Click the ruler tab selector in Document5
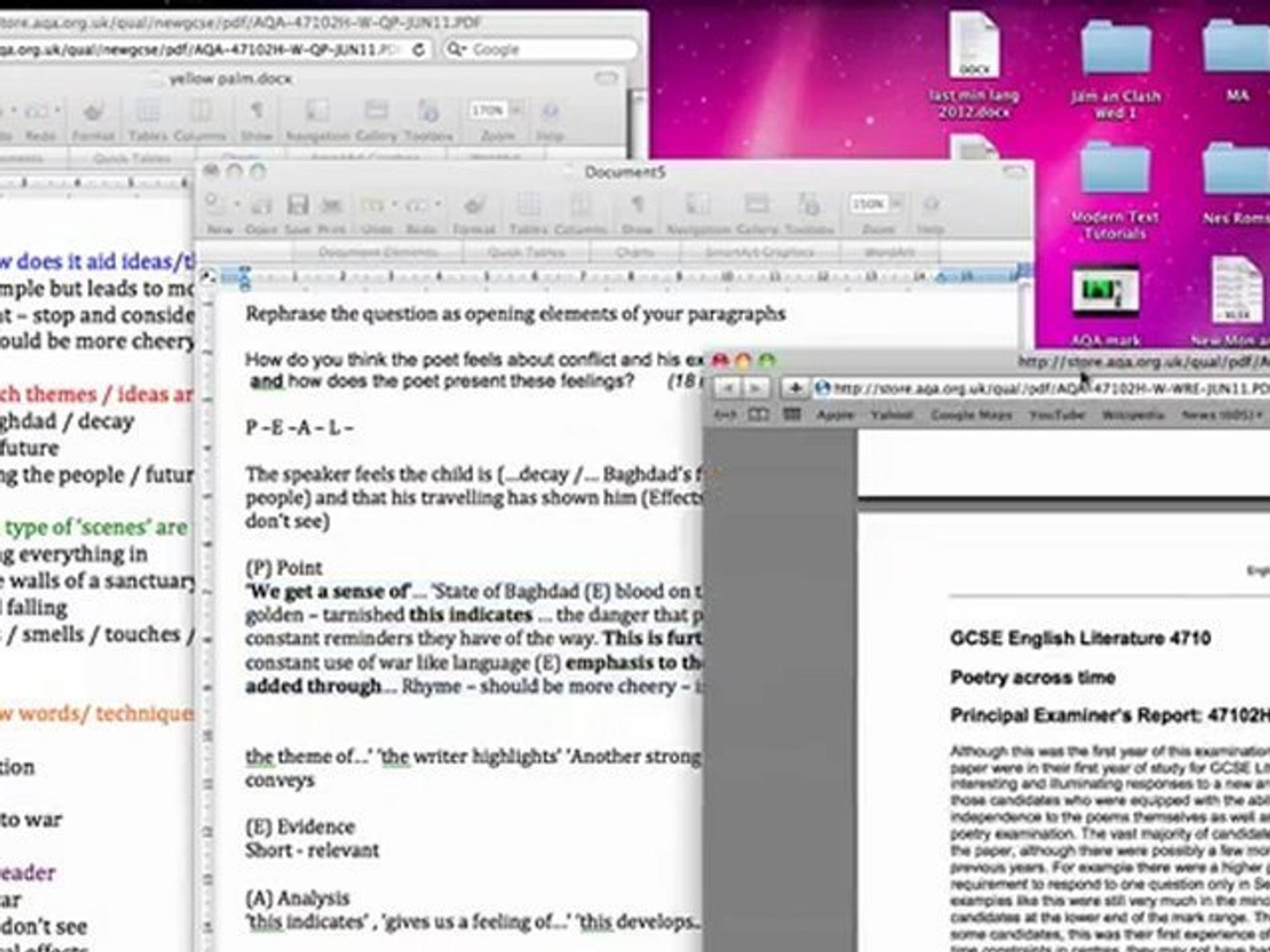Image resolution: width=1270 pixels, height=952 pixels. coord(208,276)
